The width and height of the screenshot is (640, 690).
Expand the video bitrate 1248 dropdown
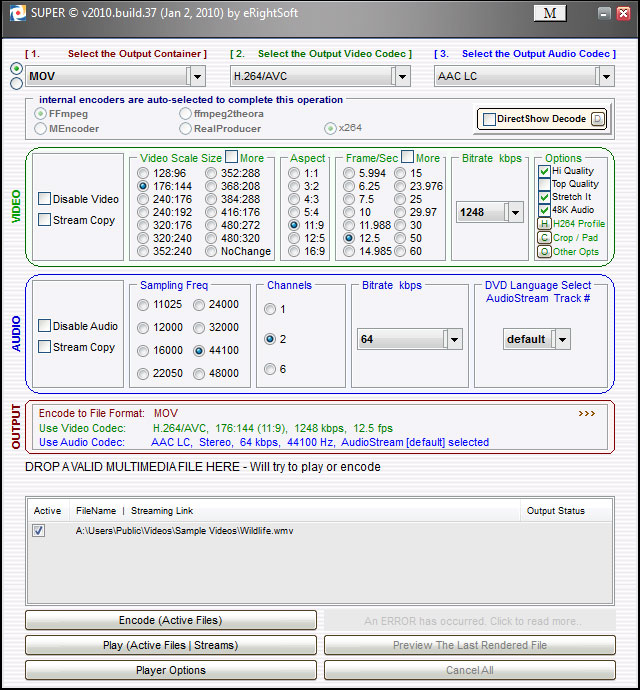click(514, 212)
